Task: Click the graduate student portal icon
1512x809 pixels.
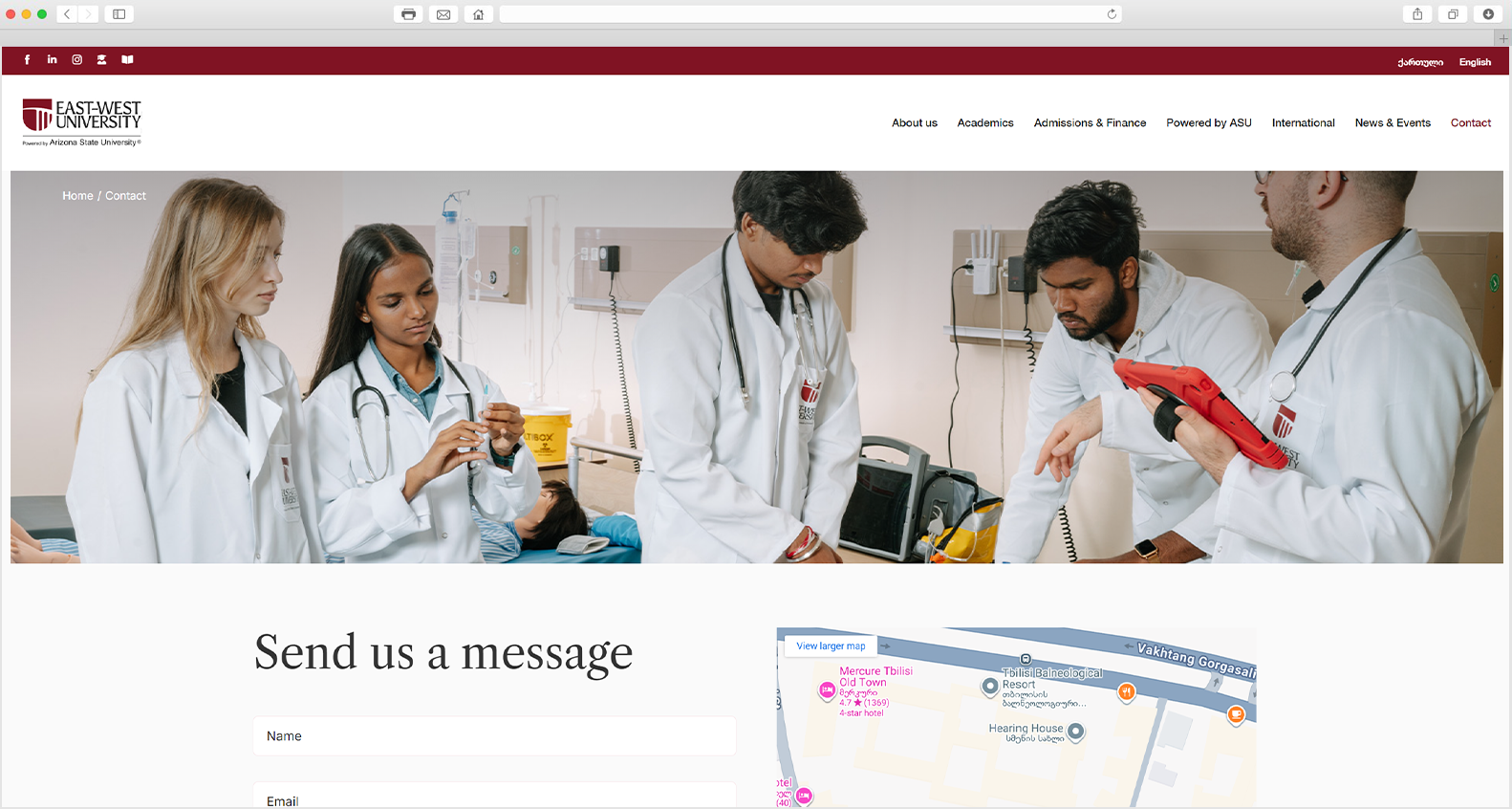Action: 101,59
